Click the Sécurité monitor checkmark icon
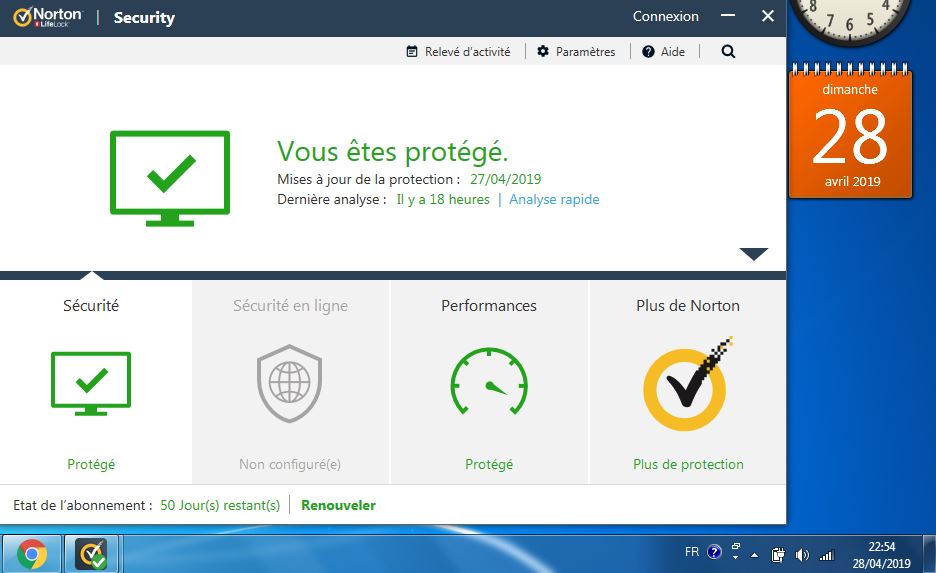Viewport: 936px width, 573px height. click(91, 383)
